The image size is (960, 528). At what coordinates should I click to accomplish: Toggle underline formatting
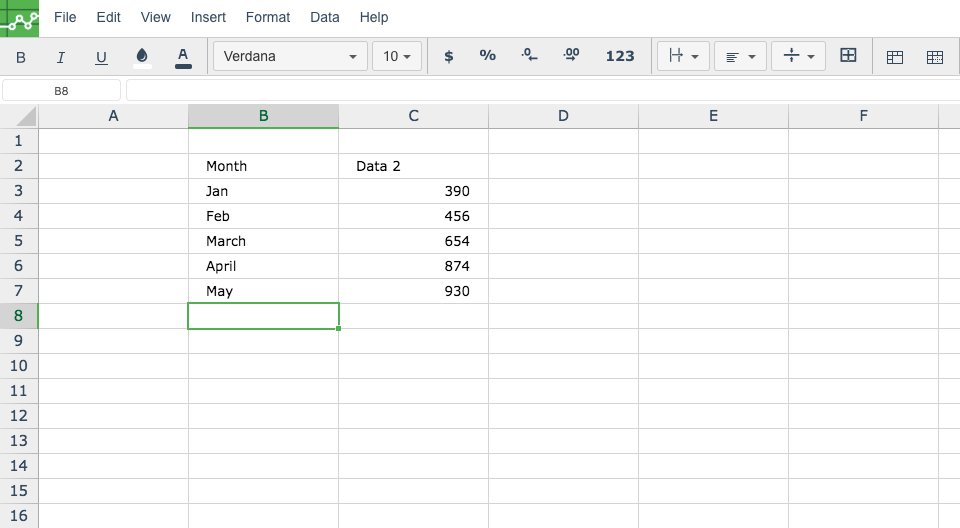pyautogui.click(x=101, y=57)
